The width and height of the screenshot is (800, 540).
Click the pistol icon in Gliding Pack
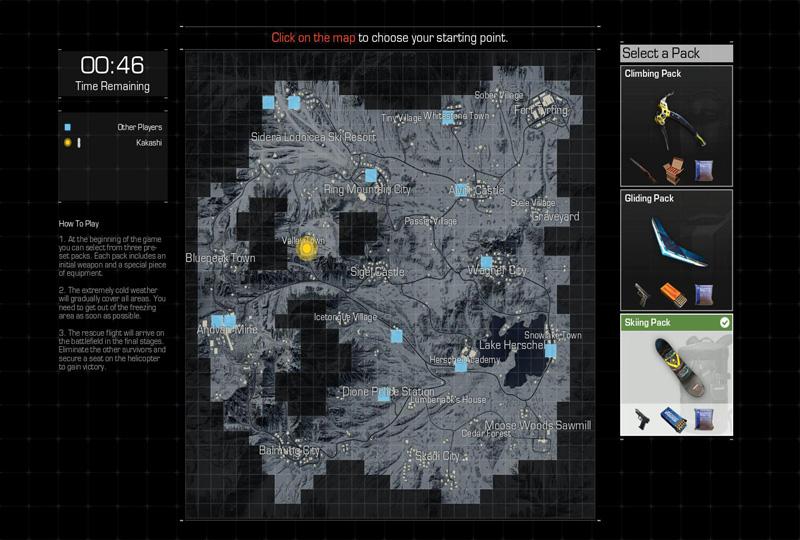[x=643, y=294]
